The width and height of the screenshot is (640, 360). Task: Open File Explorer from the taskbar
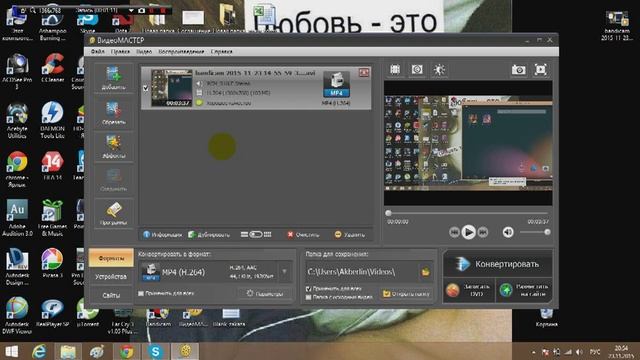tap(68, 351)
